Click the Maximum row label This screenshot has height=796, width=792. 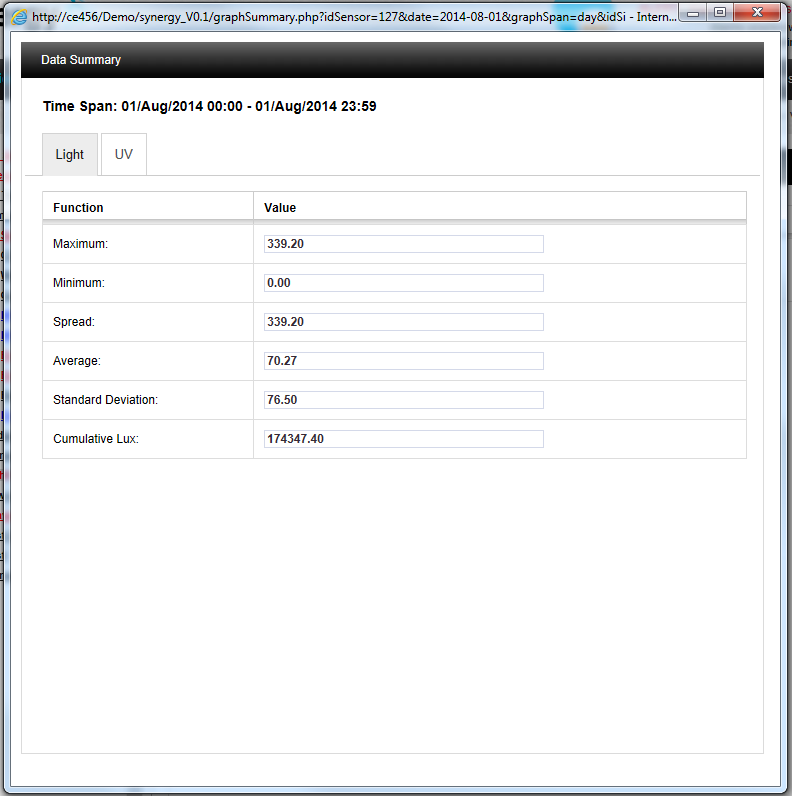pos(80,244)
